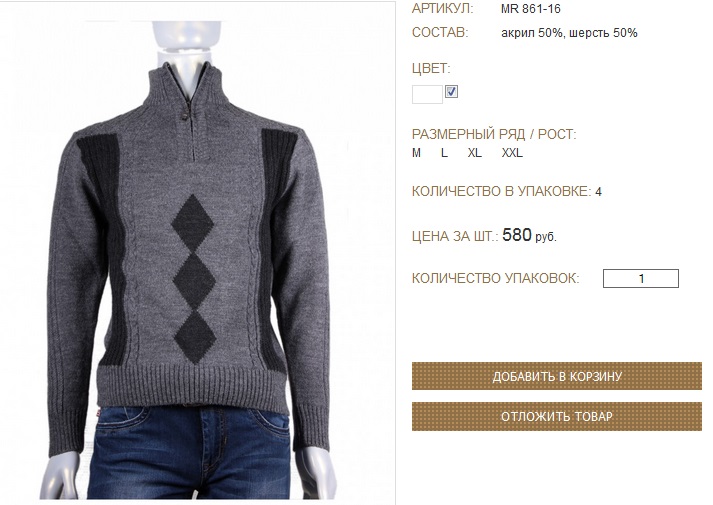Image resolution: width=713 pixels, height=505 pixels.
Task: Select the white color swatch
Action: [x=427, y=95]
